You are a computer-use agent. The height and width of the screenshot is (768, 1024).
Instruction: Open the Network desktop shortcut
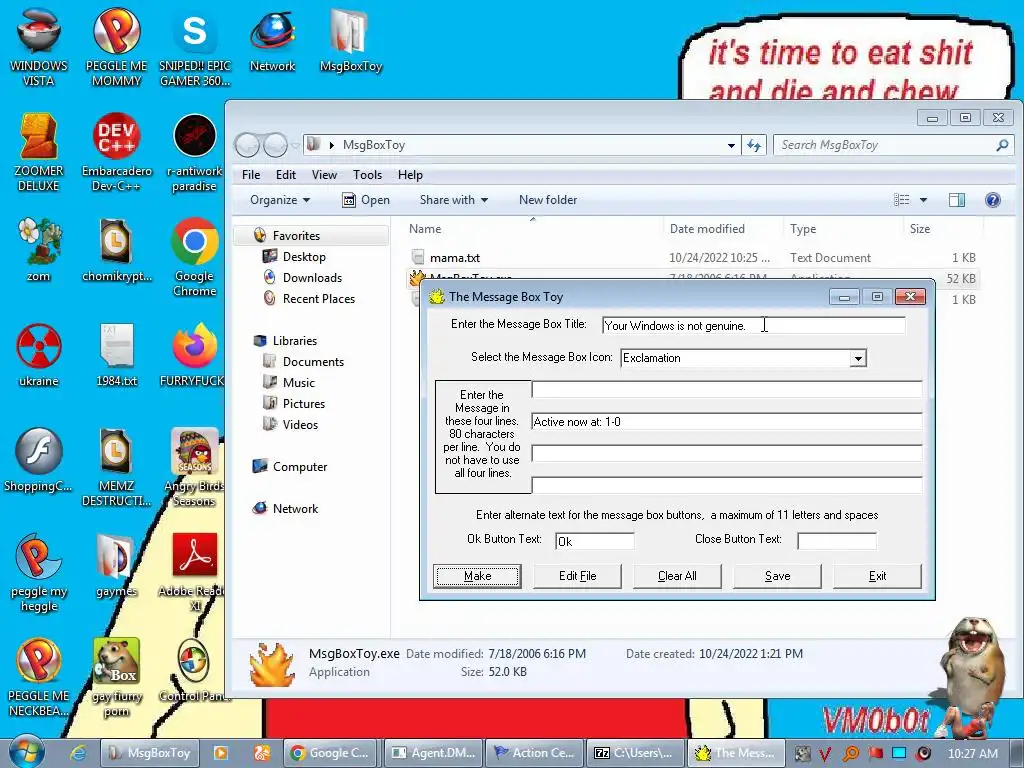(x=272, y=40)
